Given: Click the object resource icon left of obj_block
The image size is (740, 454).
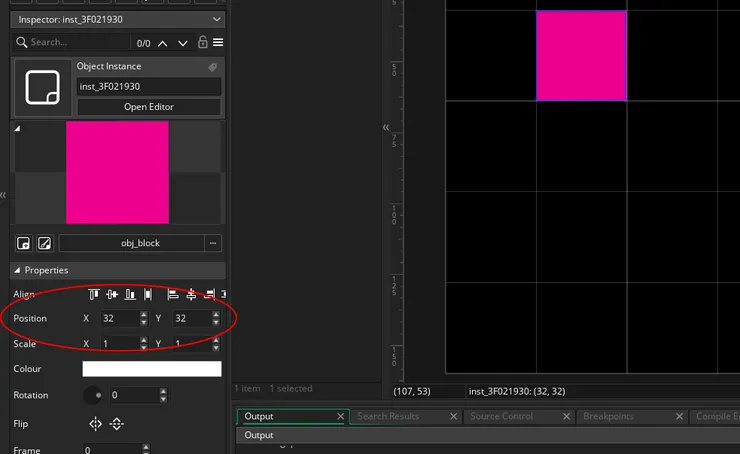Looking at the screenshot, I should point(23,243).
